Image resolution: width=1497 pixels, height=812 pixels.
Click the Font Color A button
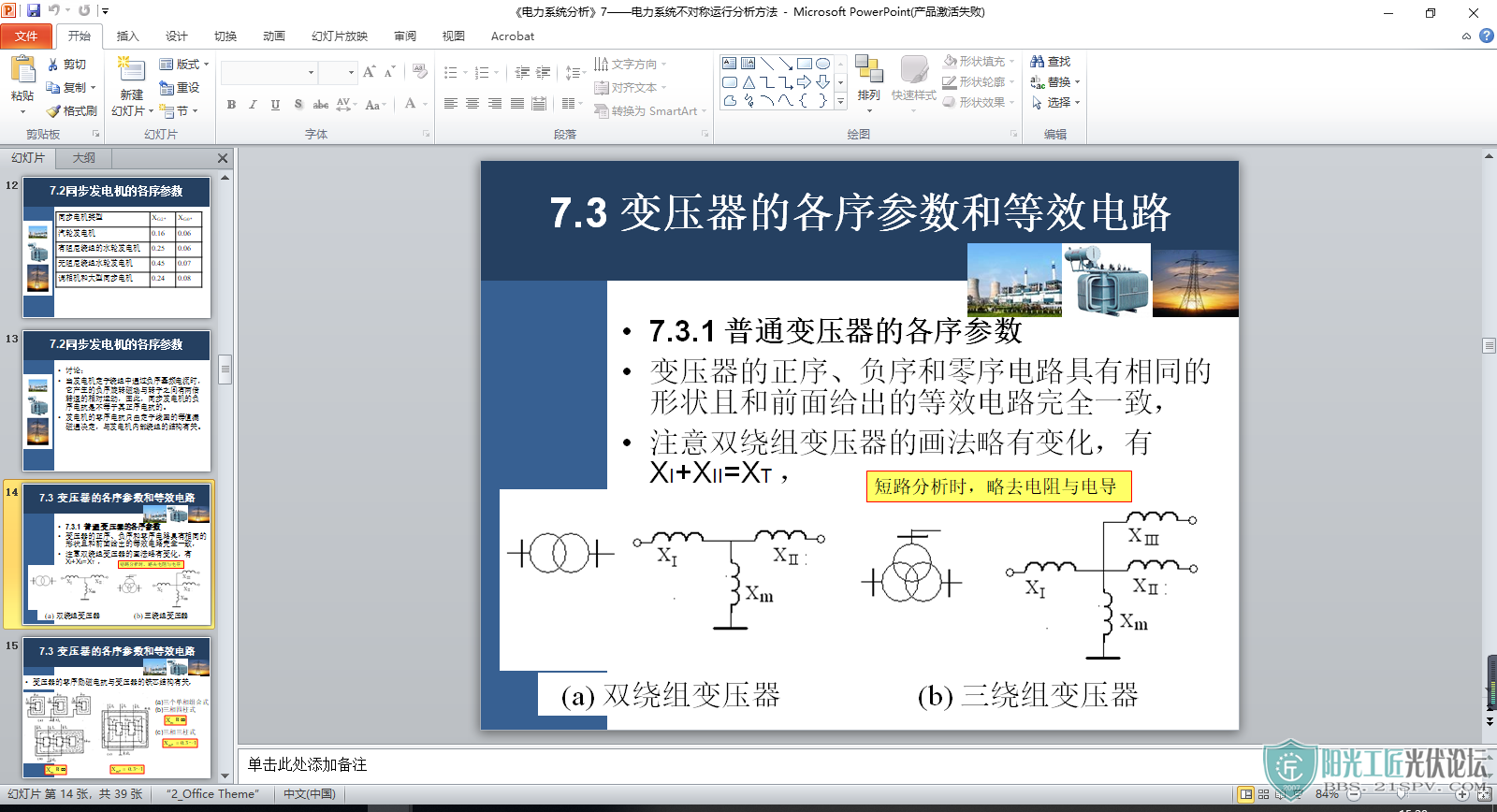pyautogui.click(x=410, y=104)
